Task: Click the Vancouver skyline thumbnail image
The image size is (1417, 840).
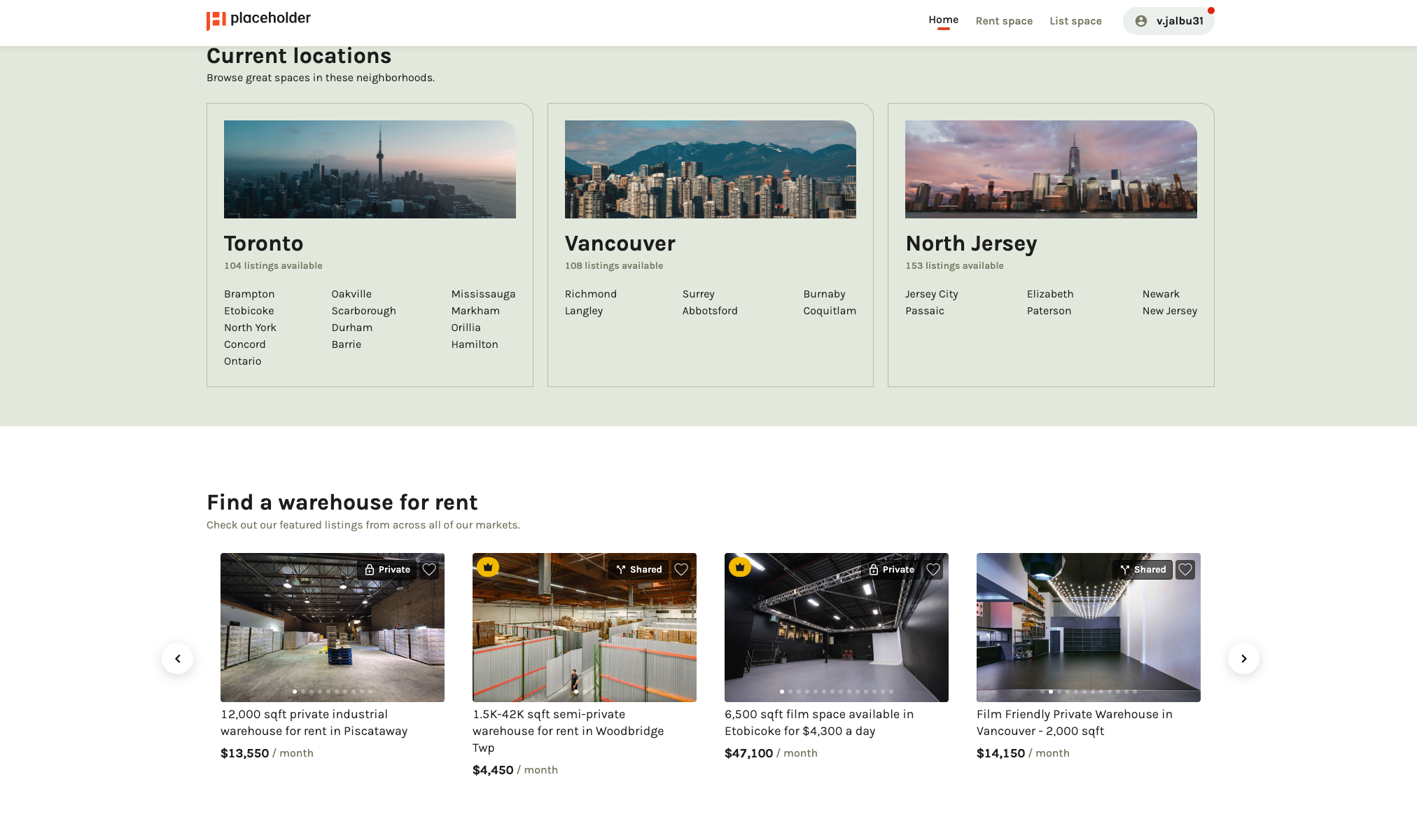Action: (x=710, y=169)
